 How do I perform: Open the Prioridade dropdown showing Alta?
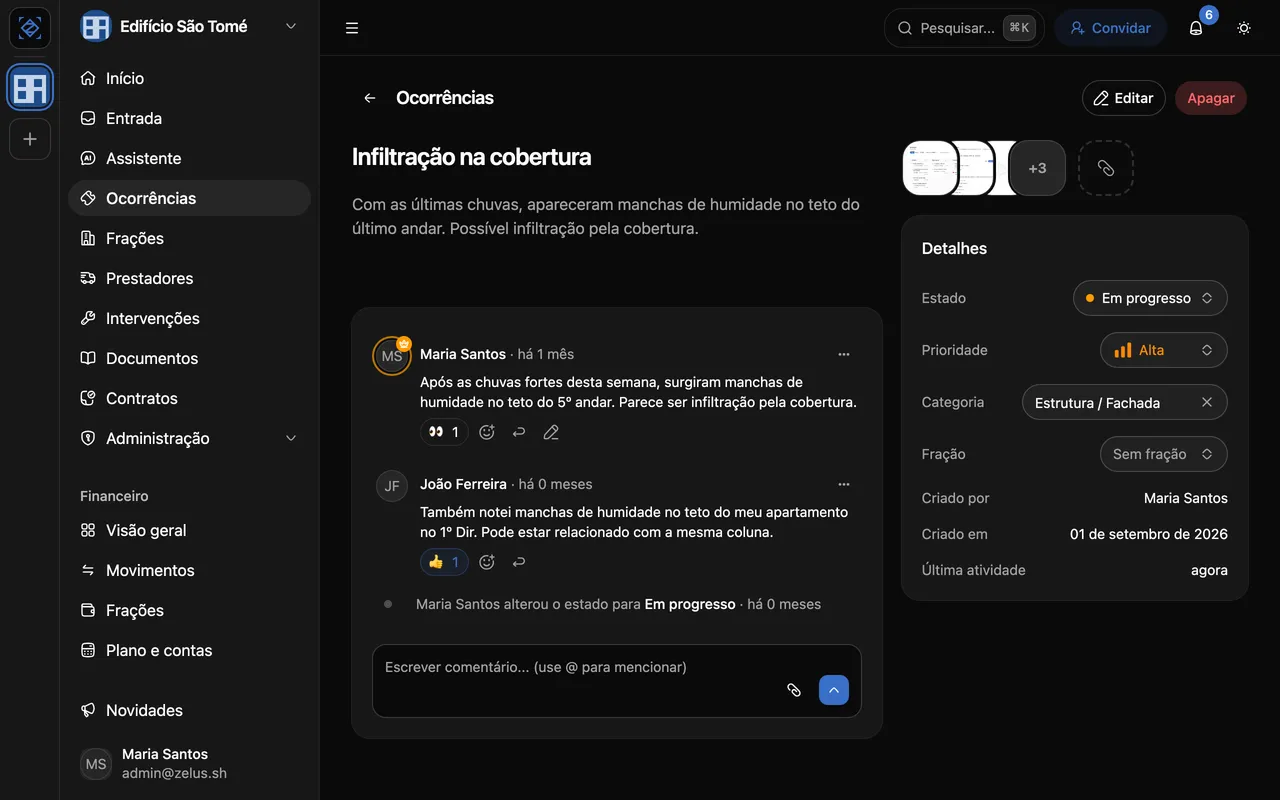[x=1164, y=350]
